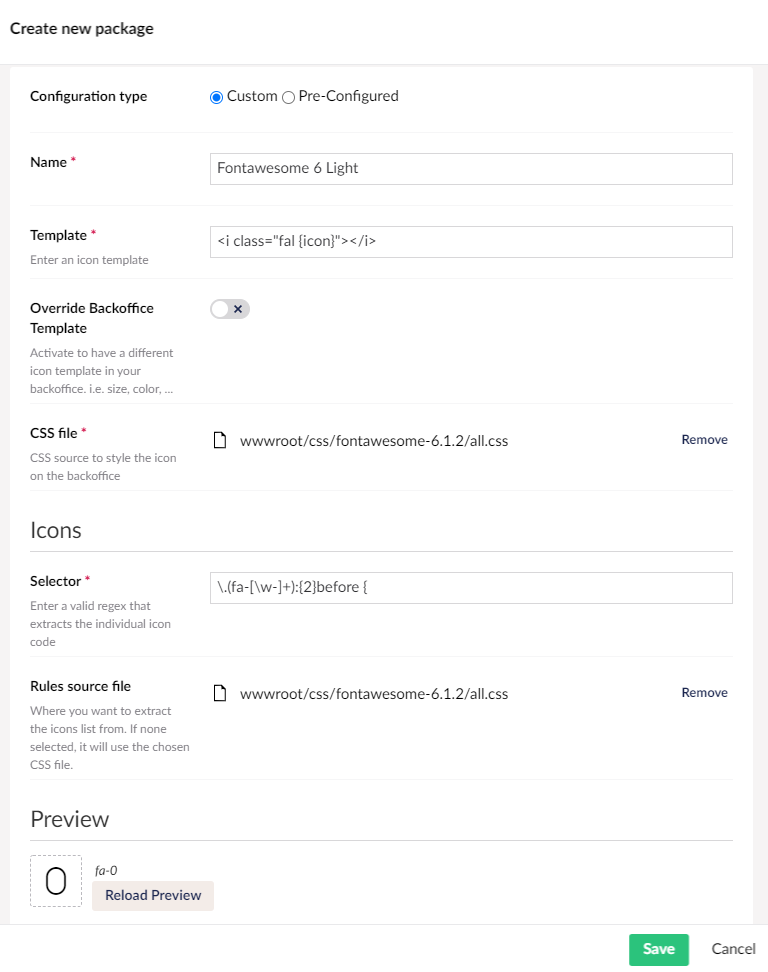Remove the Rules source file
The image size is (768, 972).
coord(704,692)
